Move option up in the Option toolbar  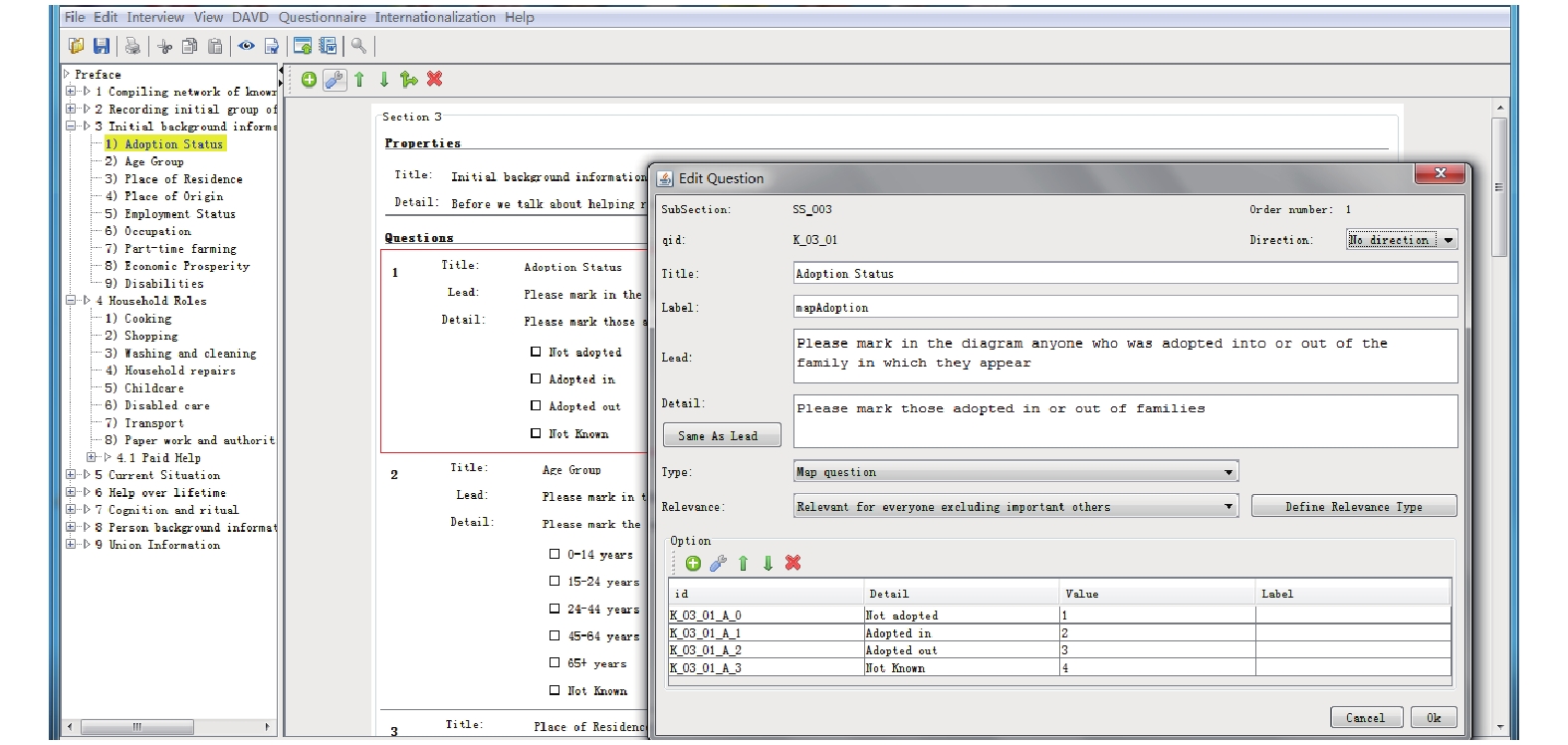tap(743, 564)
